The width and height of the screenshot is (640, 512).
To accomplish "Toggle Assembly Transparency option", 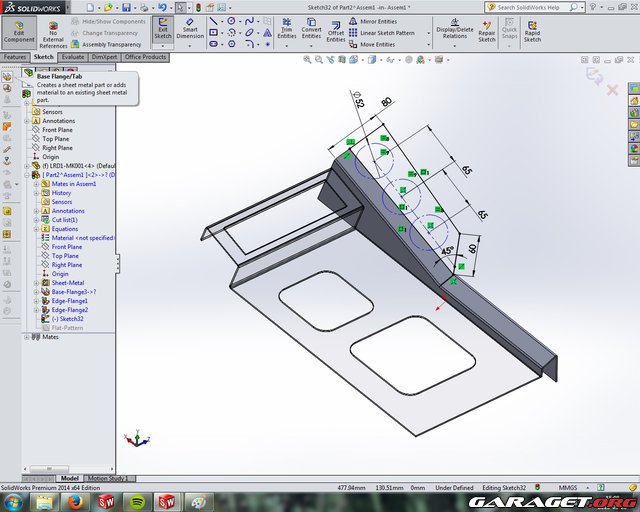I will tap(110, 45).
